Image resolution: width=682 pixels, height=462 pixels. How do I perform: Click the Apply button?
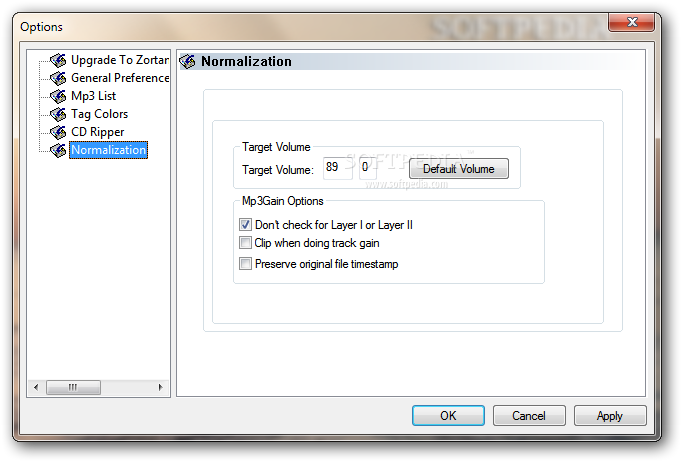tap(610, 416)
